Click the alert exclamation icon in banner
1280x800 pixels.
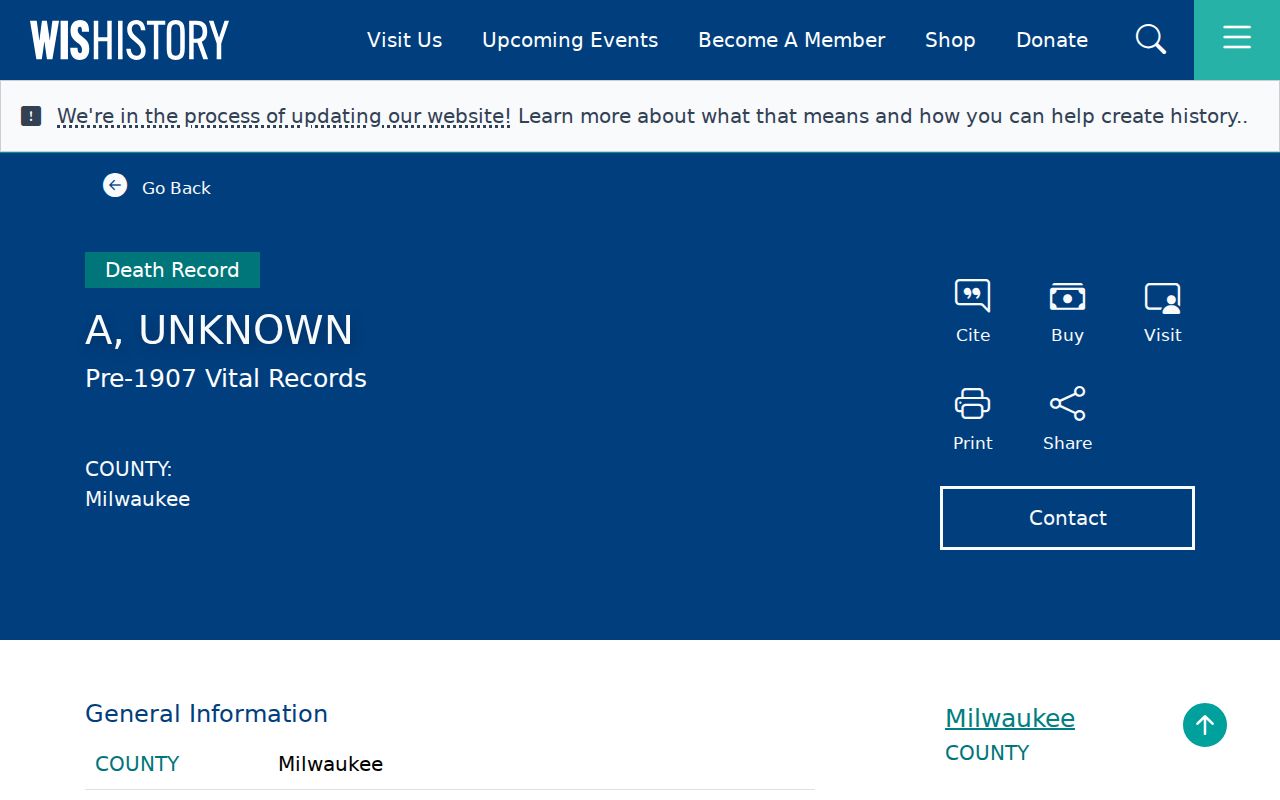point(31,116)
